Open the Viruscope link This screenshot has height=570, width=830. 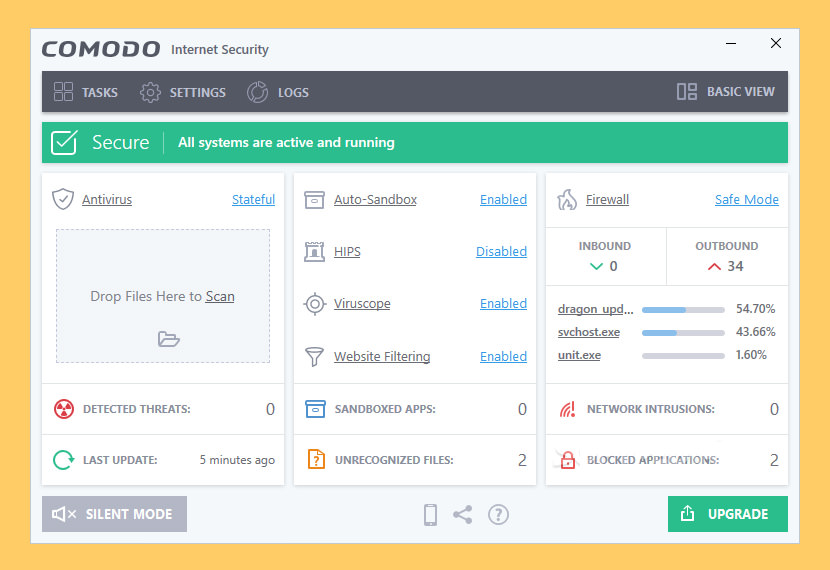(362, 304)
